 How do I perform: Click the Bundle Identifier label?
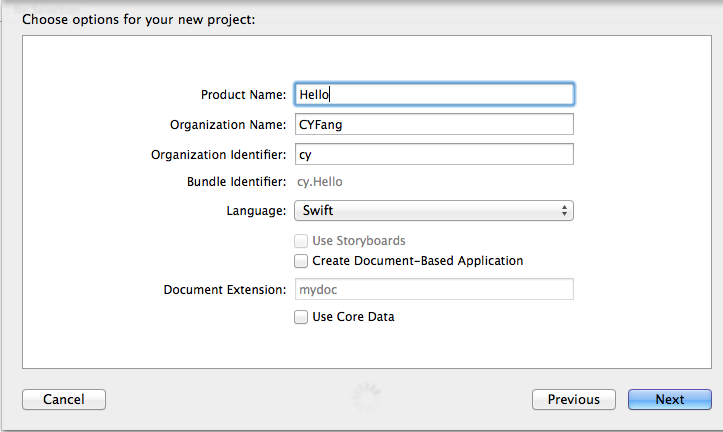point(236,182)
